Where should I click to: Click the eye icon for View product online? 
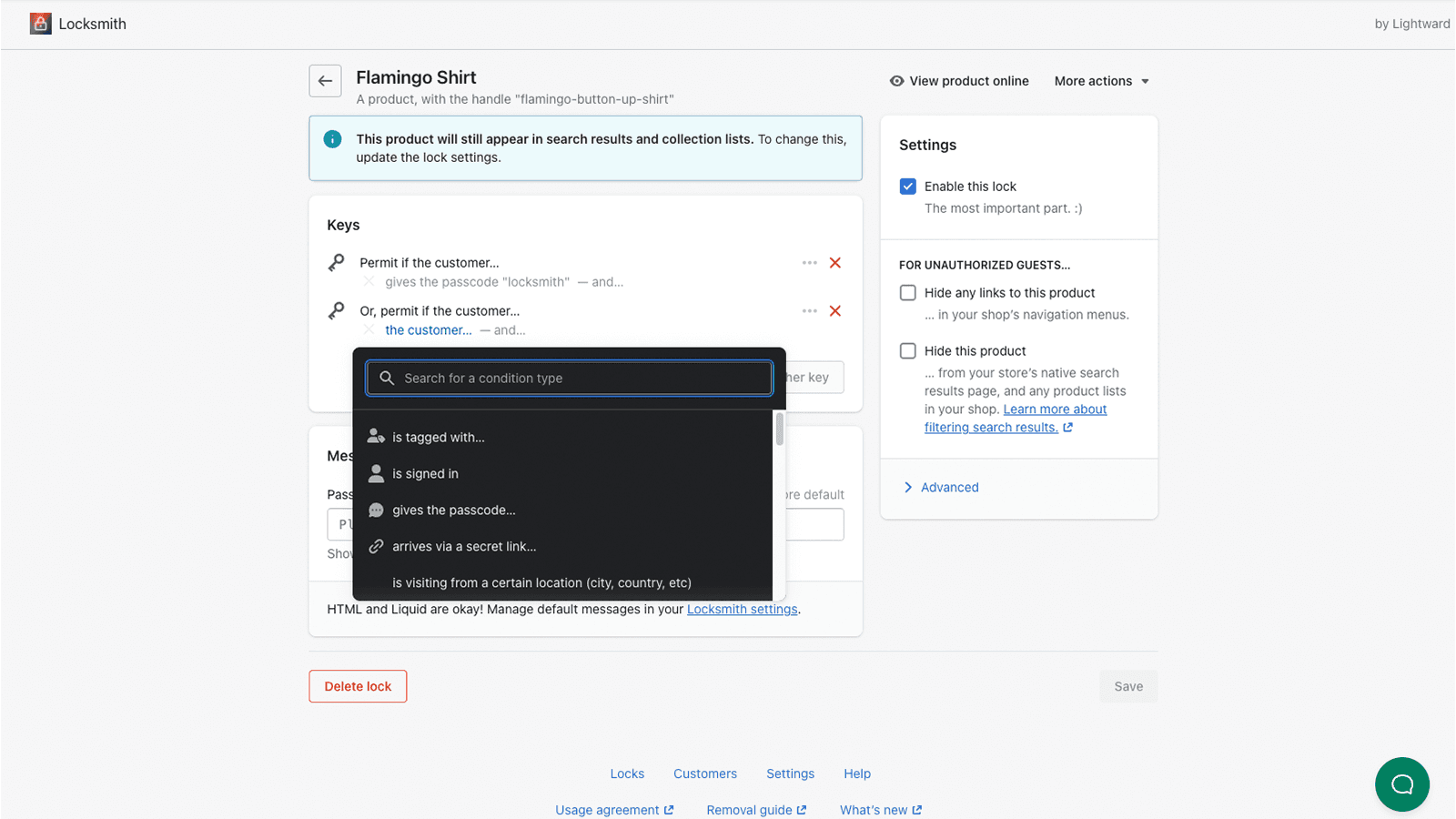point(895,81)
